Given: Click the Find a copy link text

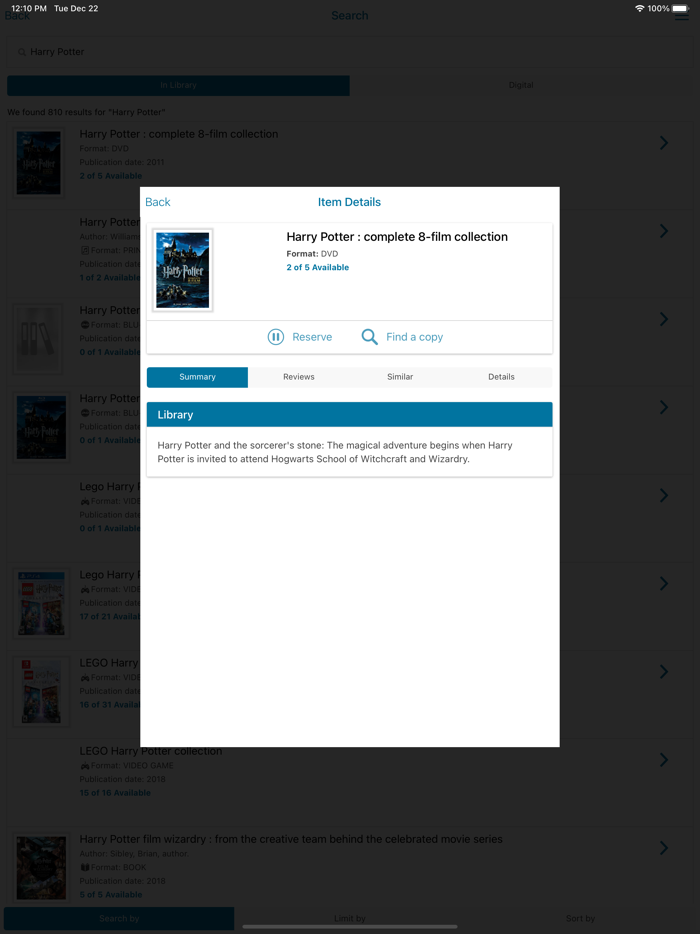Looking at the screenshot, I should tap(415, 337).
